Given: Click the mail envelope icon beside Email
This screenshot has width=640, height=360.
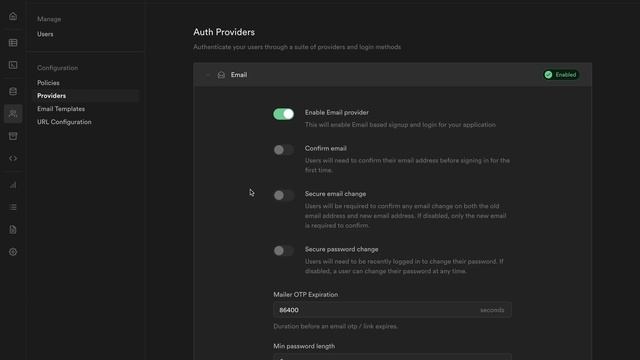Looking at the screenshot, I should pos(221,75).
